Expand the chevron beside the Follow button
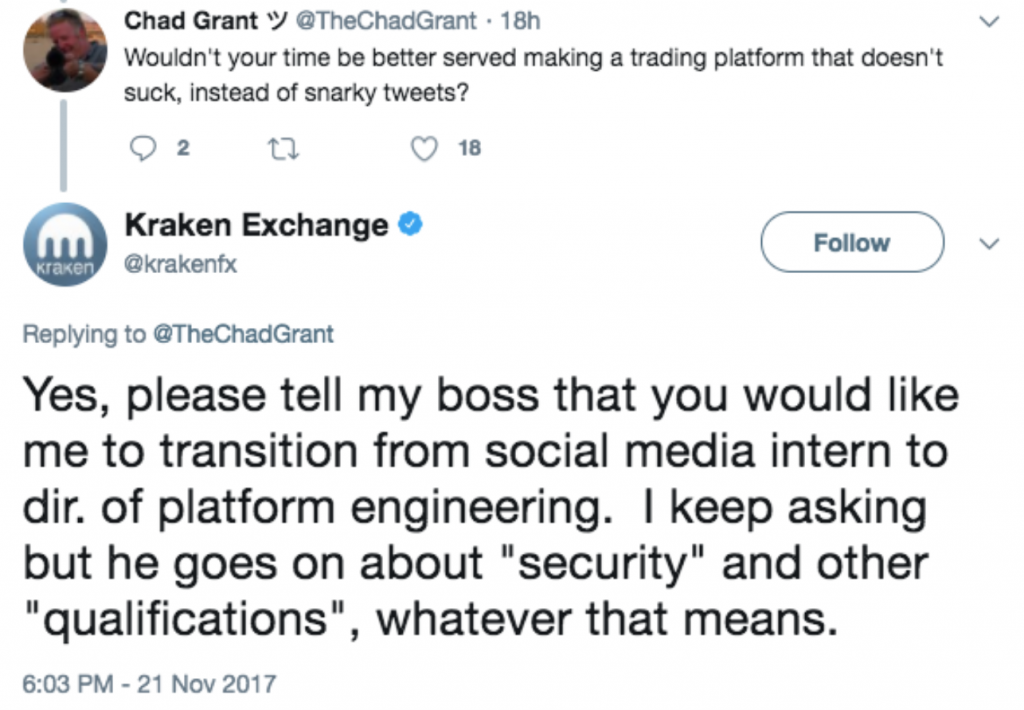Viewport: 1024px width, 710px height. tap(990, 244)
